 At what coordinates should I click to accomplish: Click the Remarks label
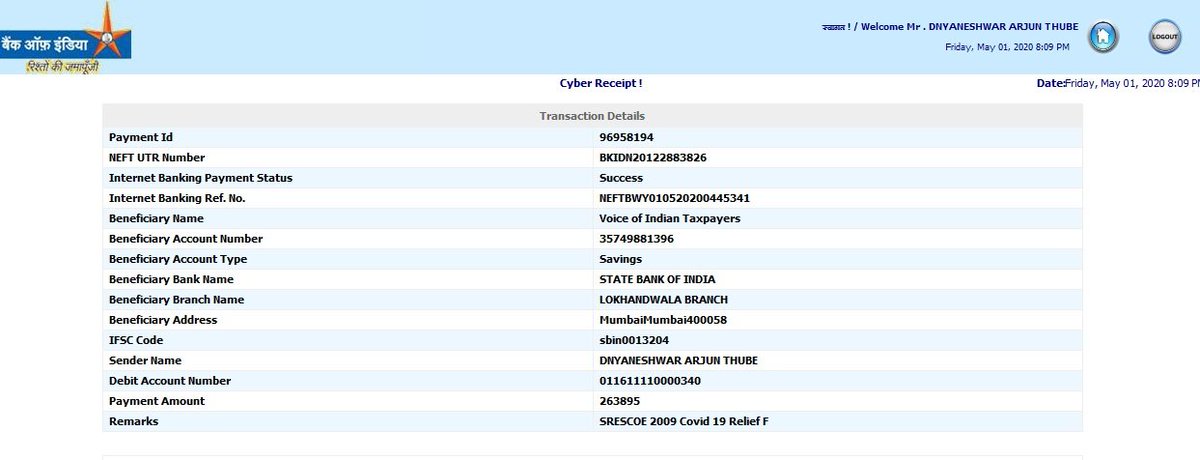coord(133,421)
